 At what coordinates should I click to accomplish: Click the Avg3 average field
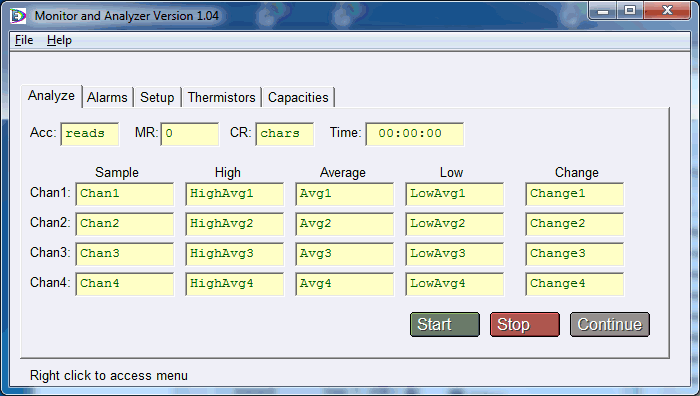pyautogui.click(x=344, y=254)
